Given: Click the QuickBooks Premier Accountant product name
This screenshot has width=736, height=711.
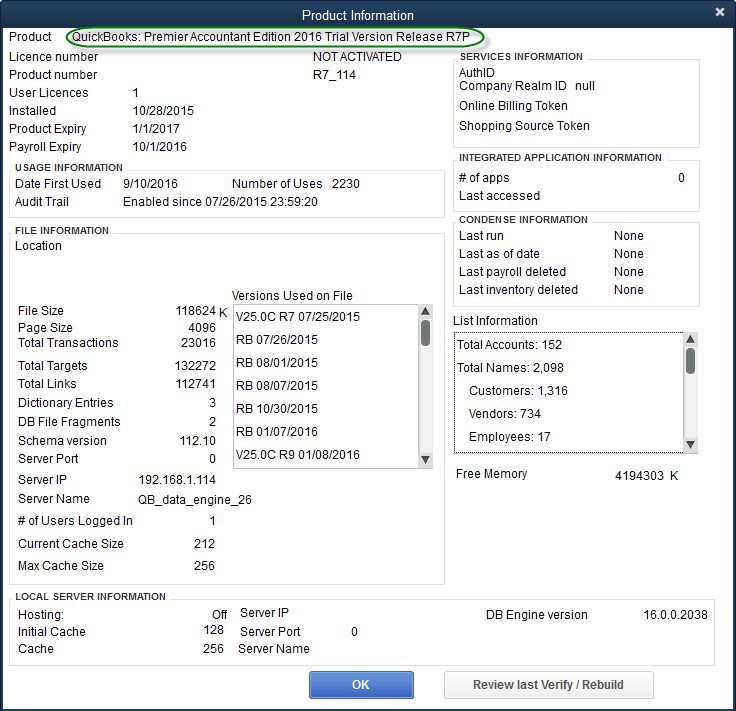Looking at the screenshot, I should (271, 37).
